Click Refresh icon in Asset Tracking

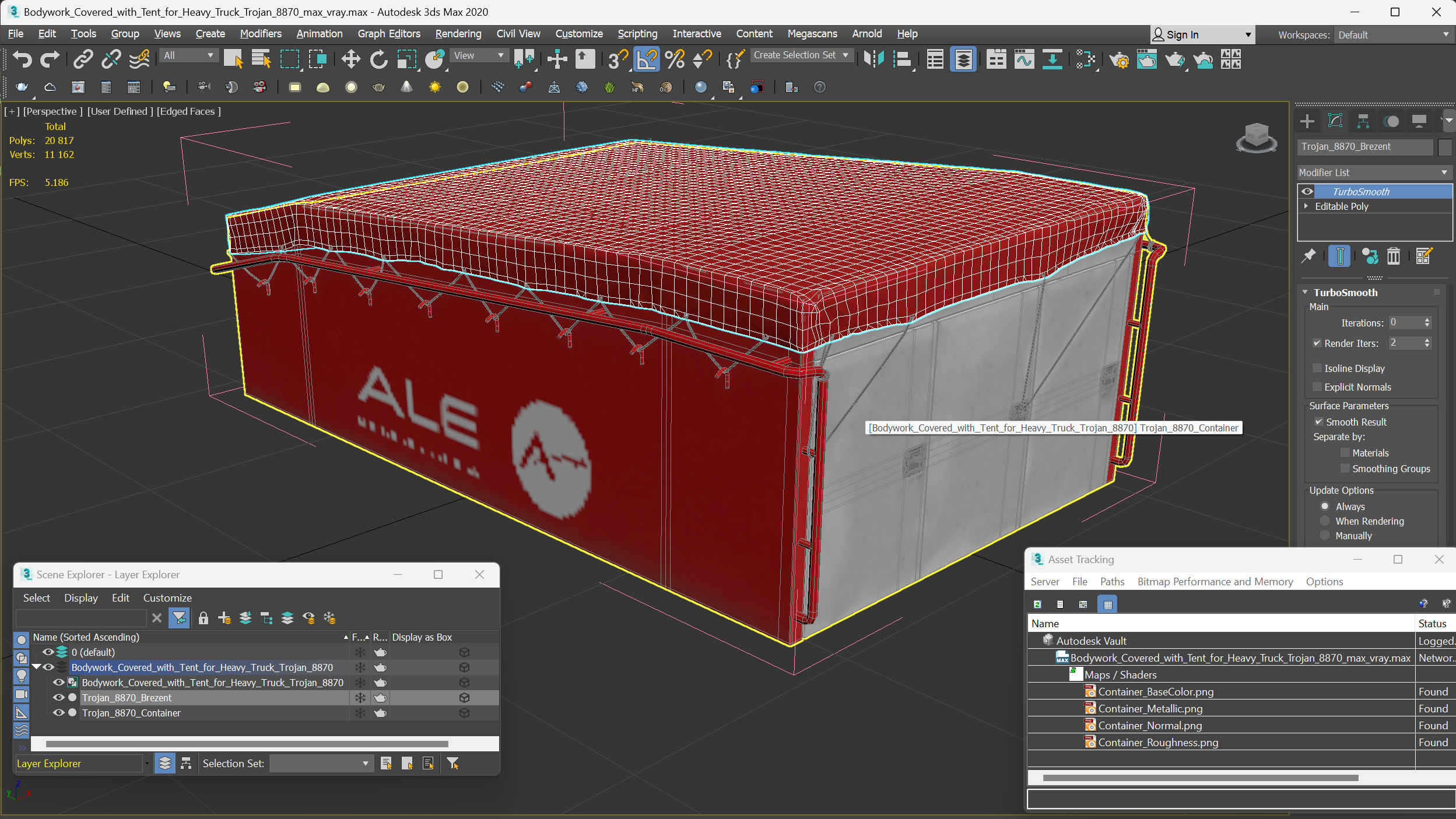pos(1037,604)
